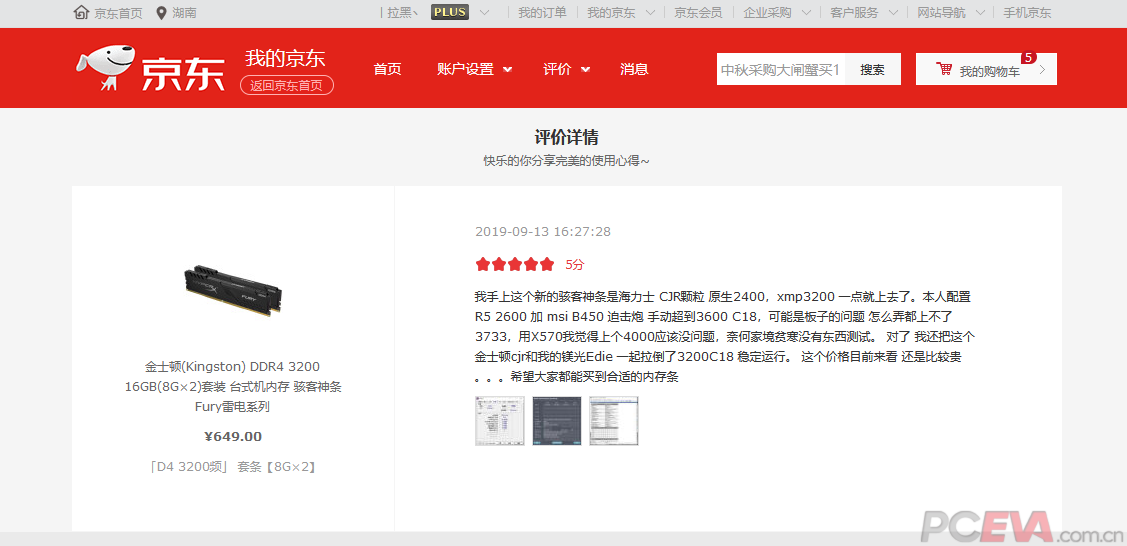Screen dimensions: 1127x546
Task: Click the 评价详情 heading
Action: (566, 136)
